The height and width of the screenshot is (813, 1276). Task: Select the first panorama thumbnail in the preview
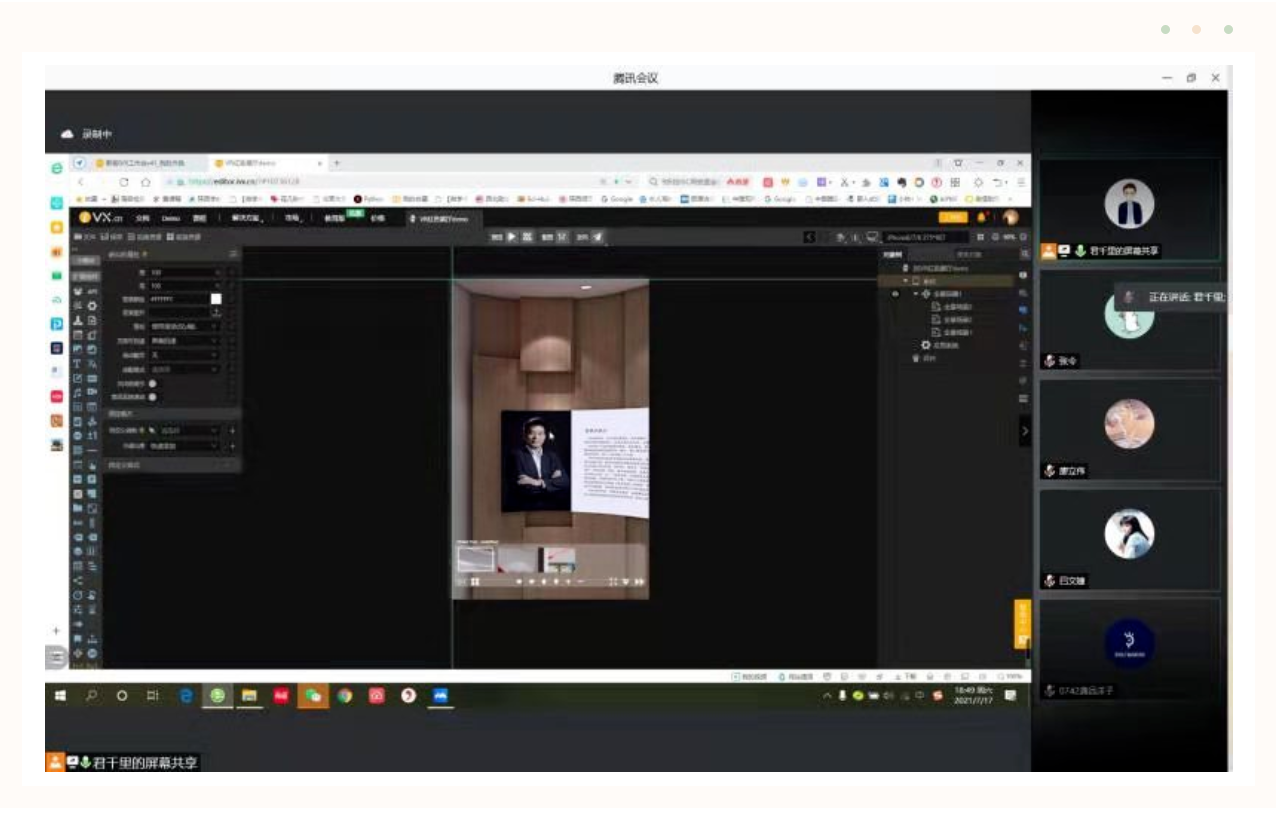pyautogui.click(x=476, y=560)
